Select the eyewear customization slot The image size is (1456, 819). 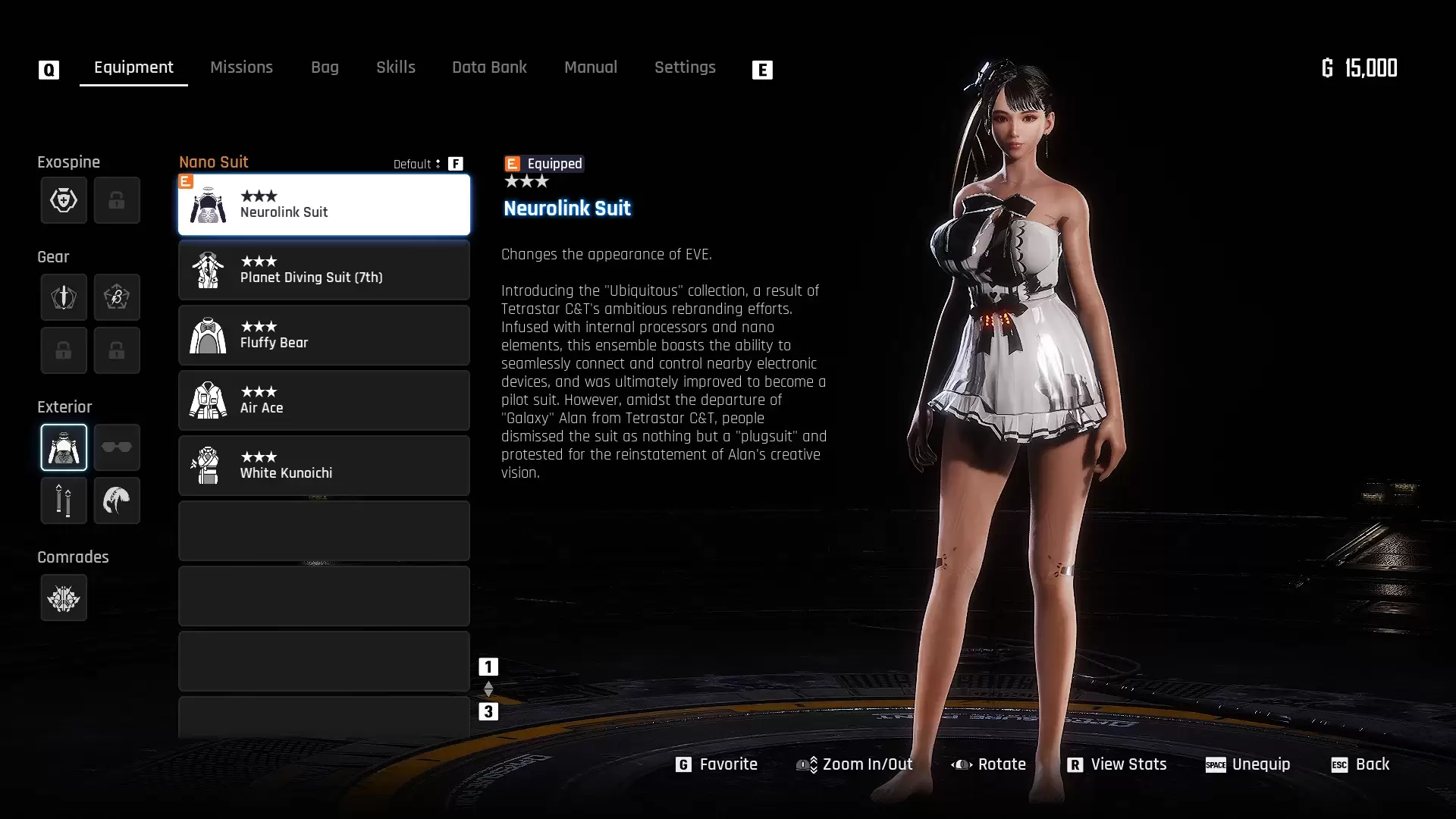117,447
